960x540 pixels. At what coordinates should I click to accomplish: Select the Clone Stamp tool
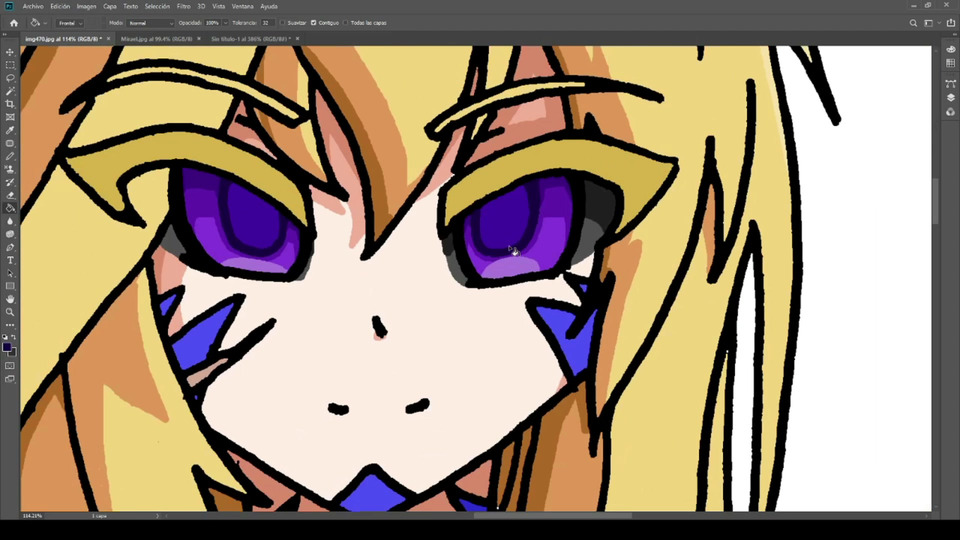coord(10,170)
